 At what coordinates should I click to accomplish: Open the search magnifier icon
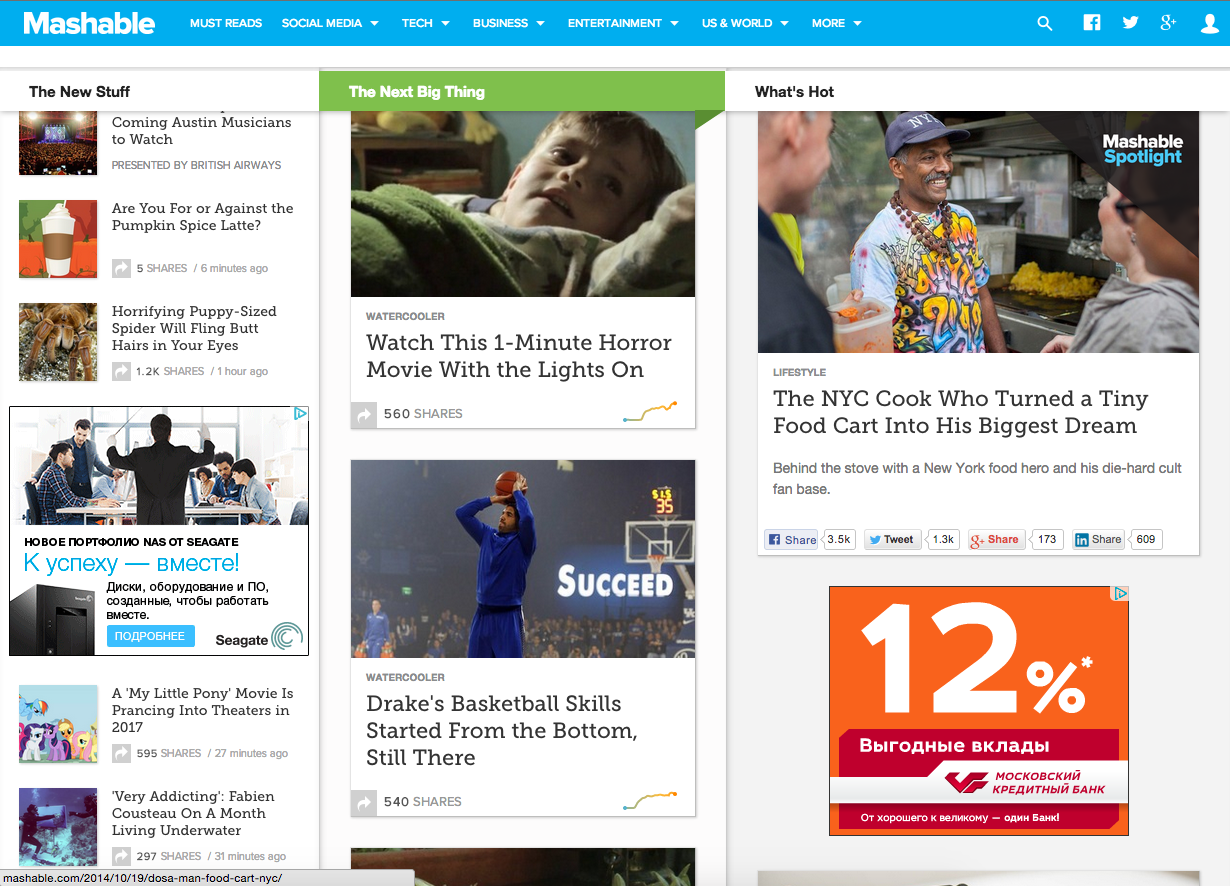click(x=1045, y=23)
